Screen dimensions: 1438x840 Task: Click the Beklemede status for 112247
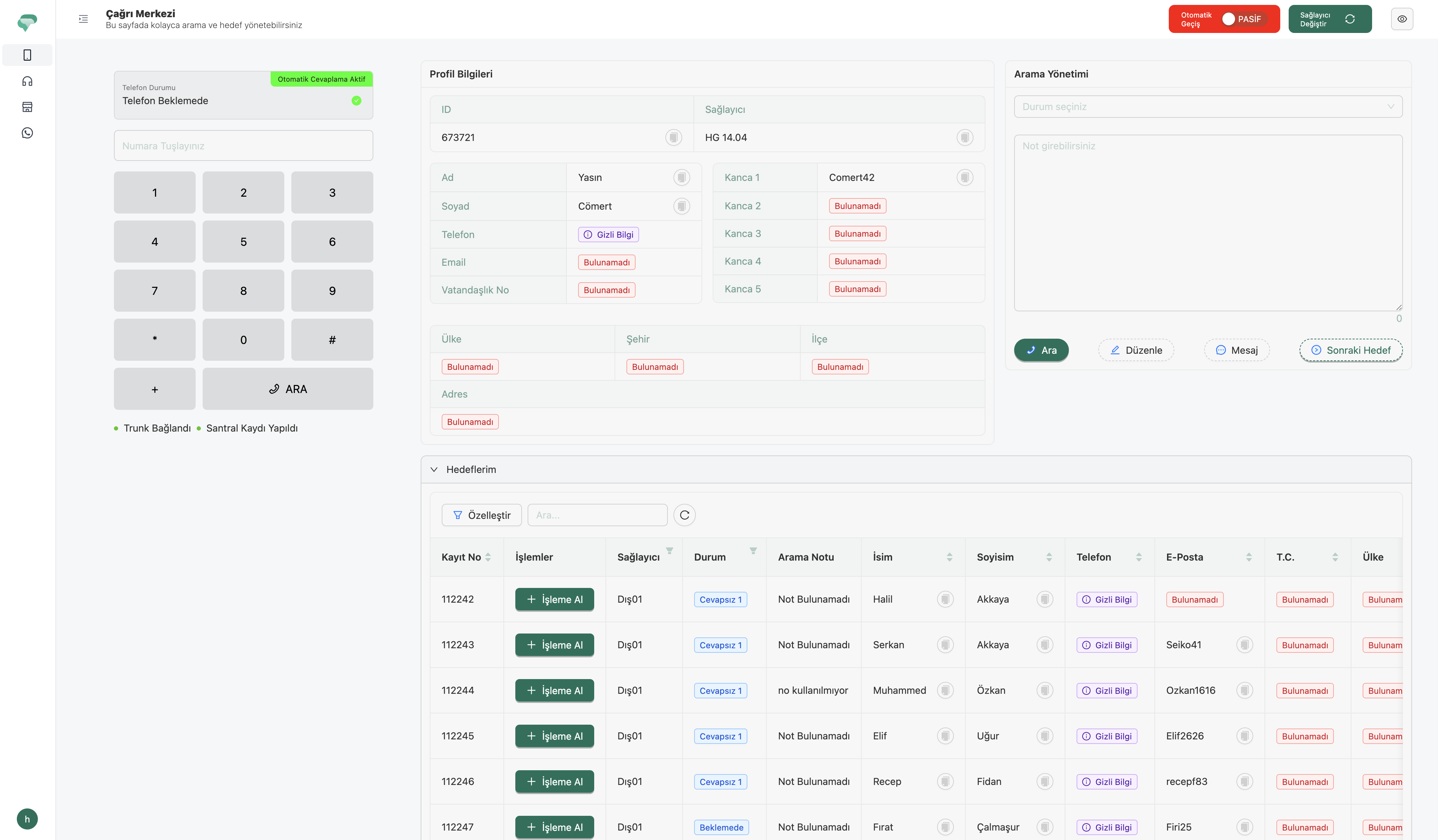(721, 827)
